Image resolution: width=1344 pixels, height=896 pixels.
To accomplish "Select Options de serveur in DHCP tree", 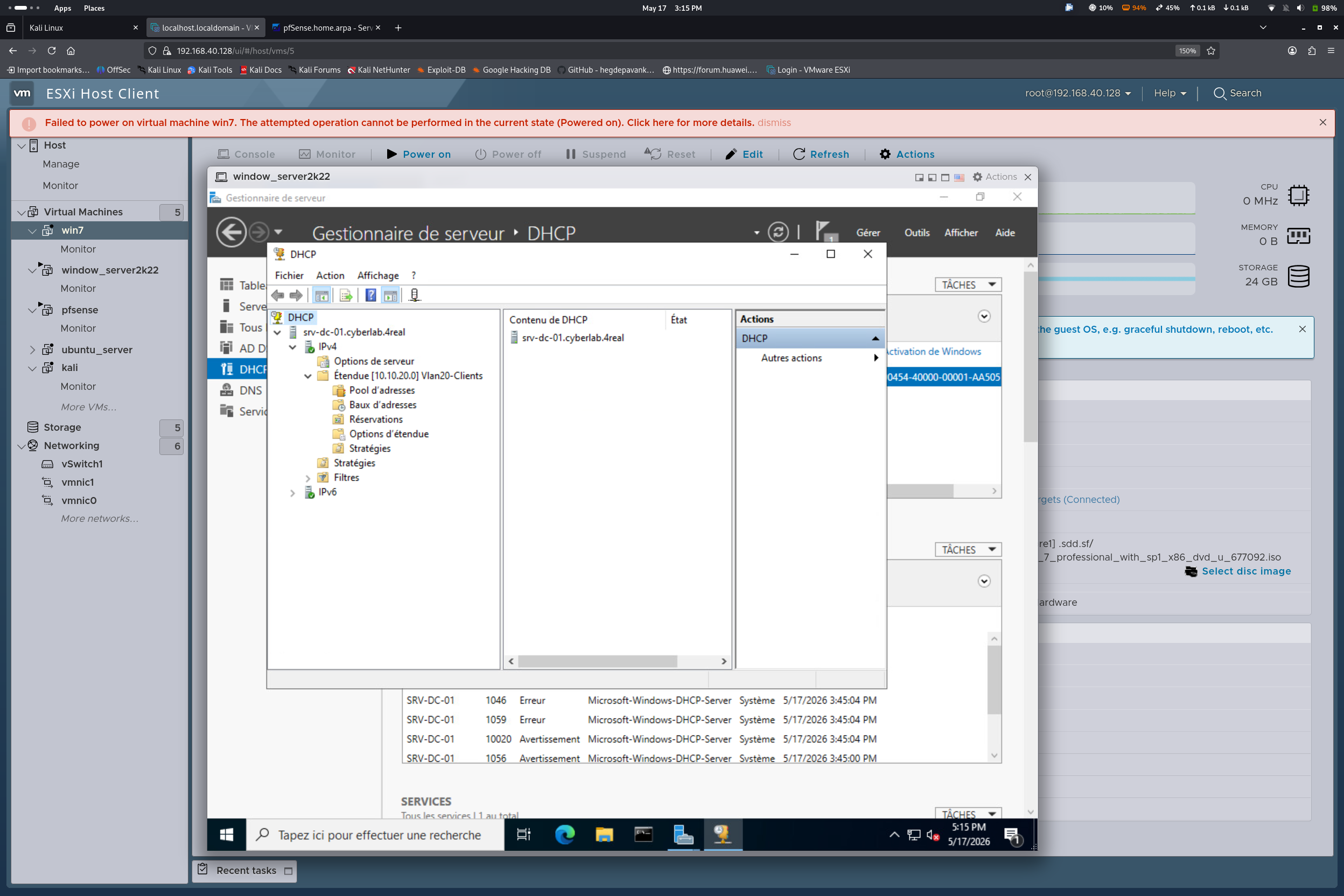I will pyautogui.click(x=374, y=361).
